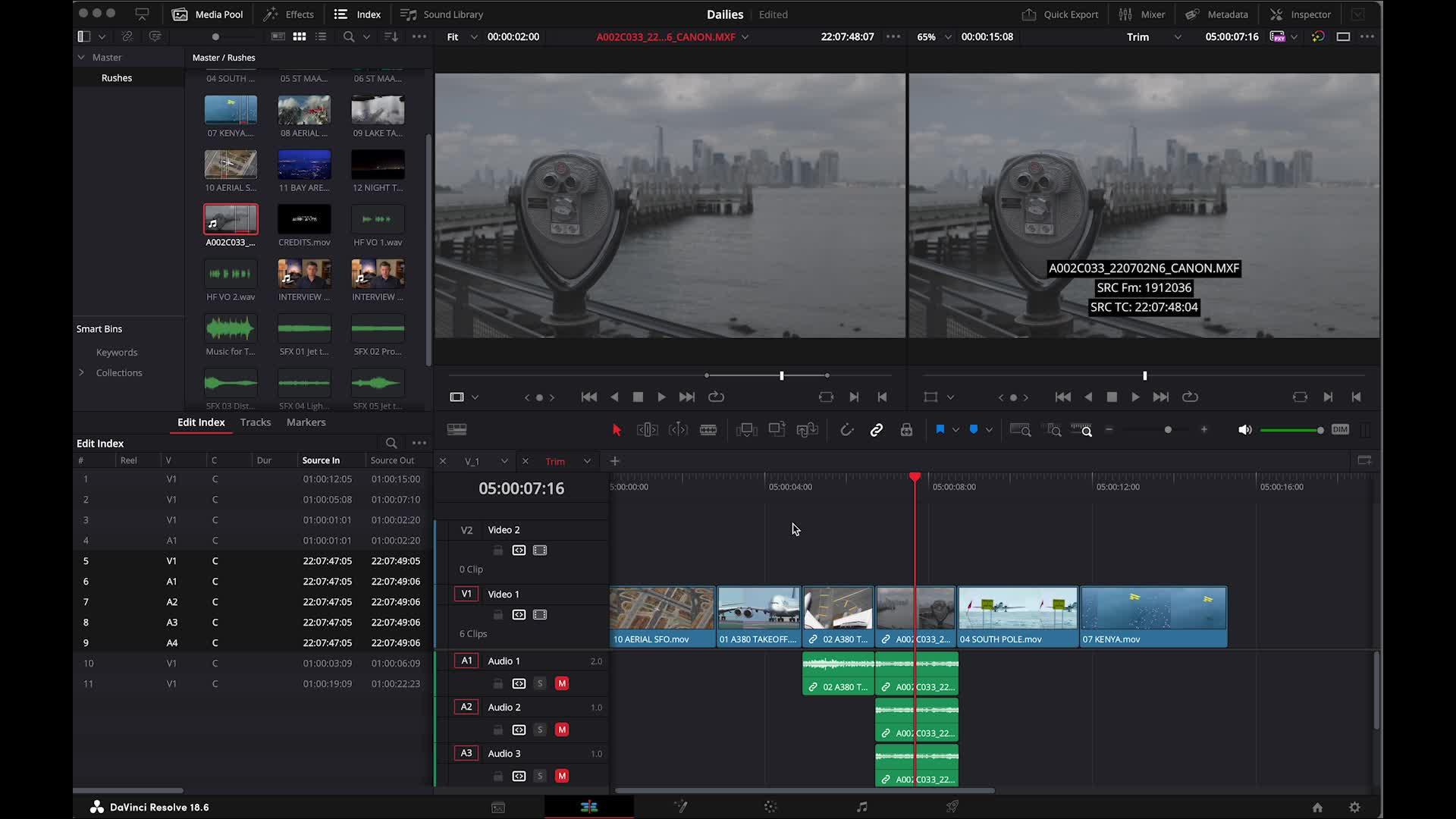Select the Blade edit mode tool
1456x819 pixels.
[x=708, y=430]
